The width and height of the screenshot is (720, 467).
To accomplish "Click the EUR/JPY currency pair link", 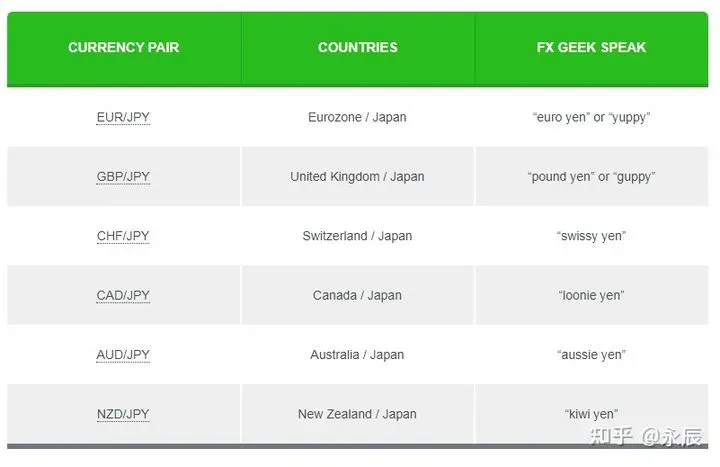I will 123,117.
